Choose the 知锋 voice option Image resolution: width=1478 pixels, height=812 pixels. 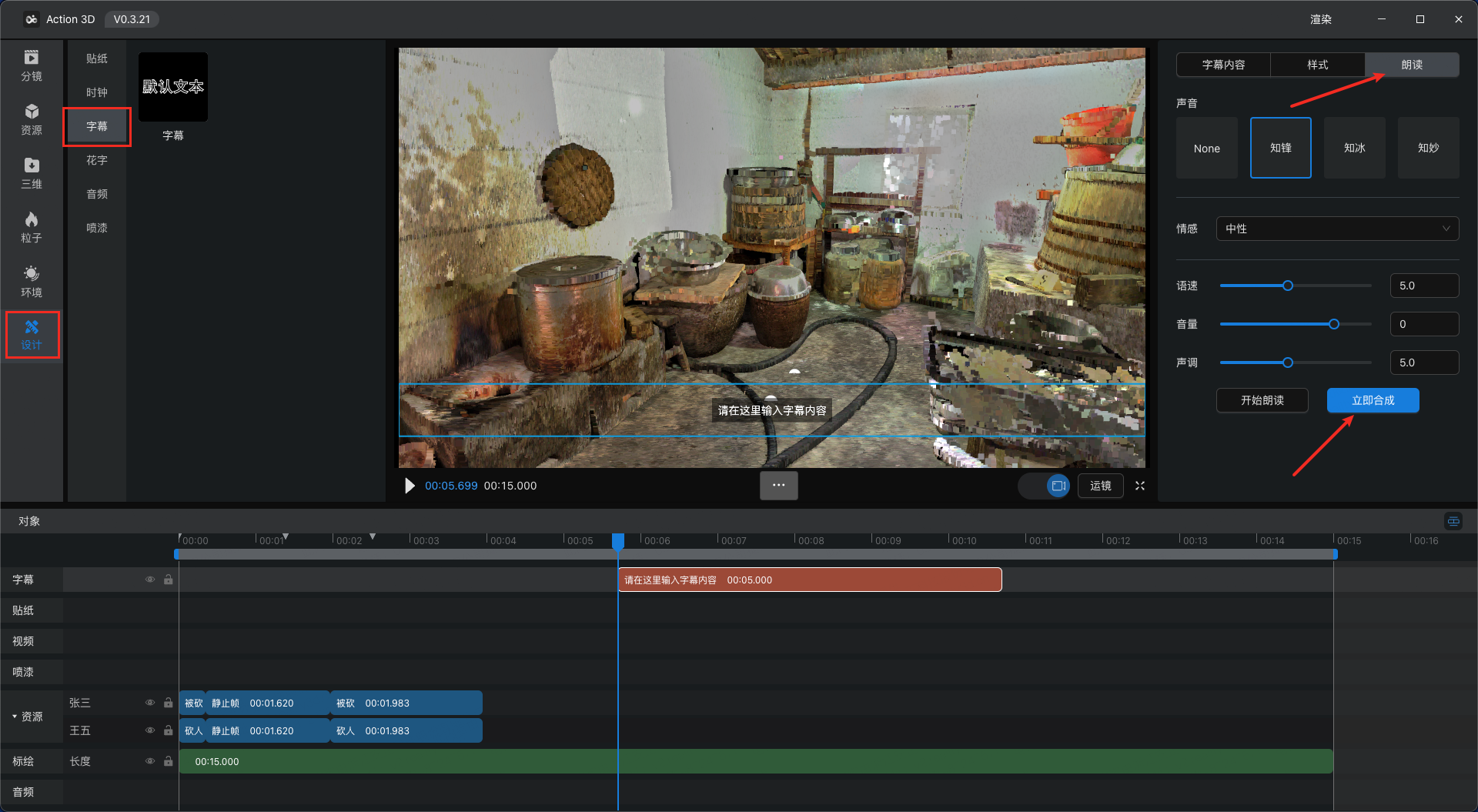(1281, 148)
